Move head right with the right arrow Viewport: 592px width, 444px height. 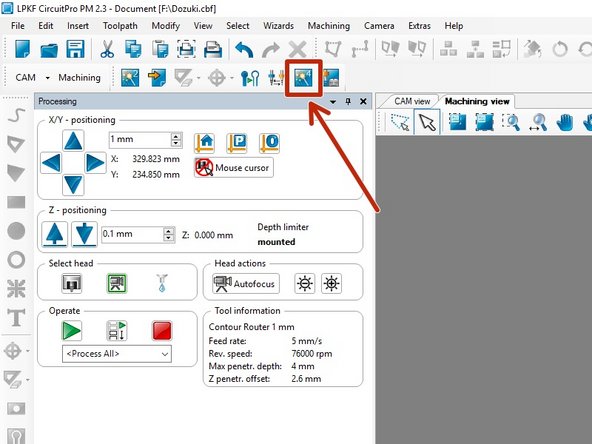[95, 163]
